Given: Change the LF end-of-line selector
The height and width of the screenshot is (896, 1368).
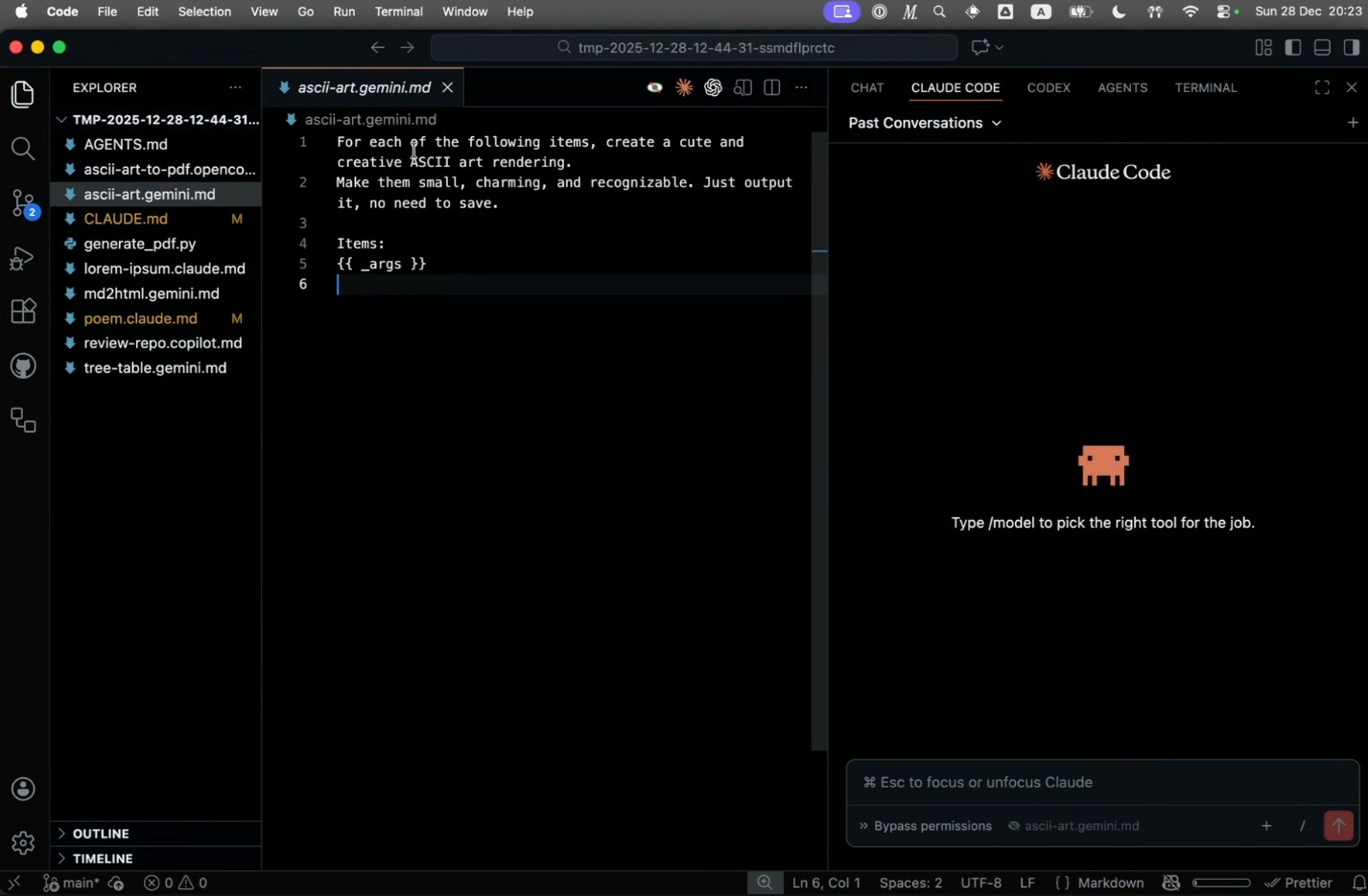Looking at the screenshot, I should (1026, 883).
